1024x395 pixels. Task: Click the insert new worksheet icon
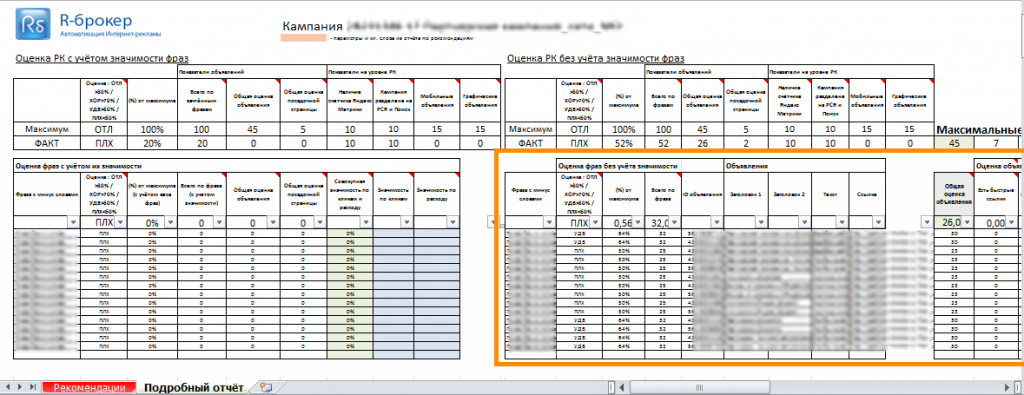[265, 387]
